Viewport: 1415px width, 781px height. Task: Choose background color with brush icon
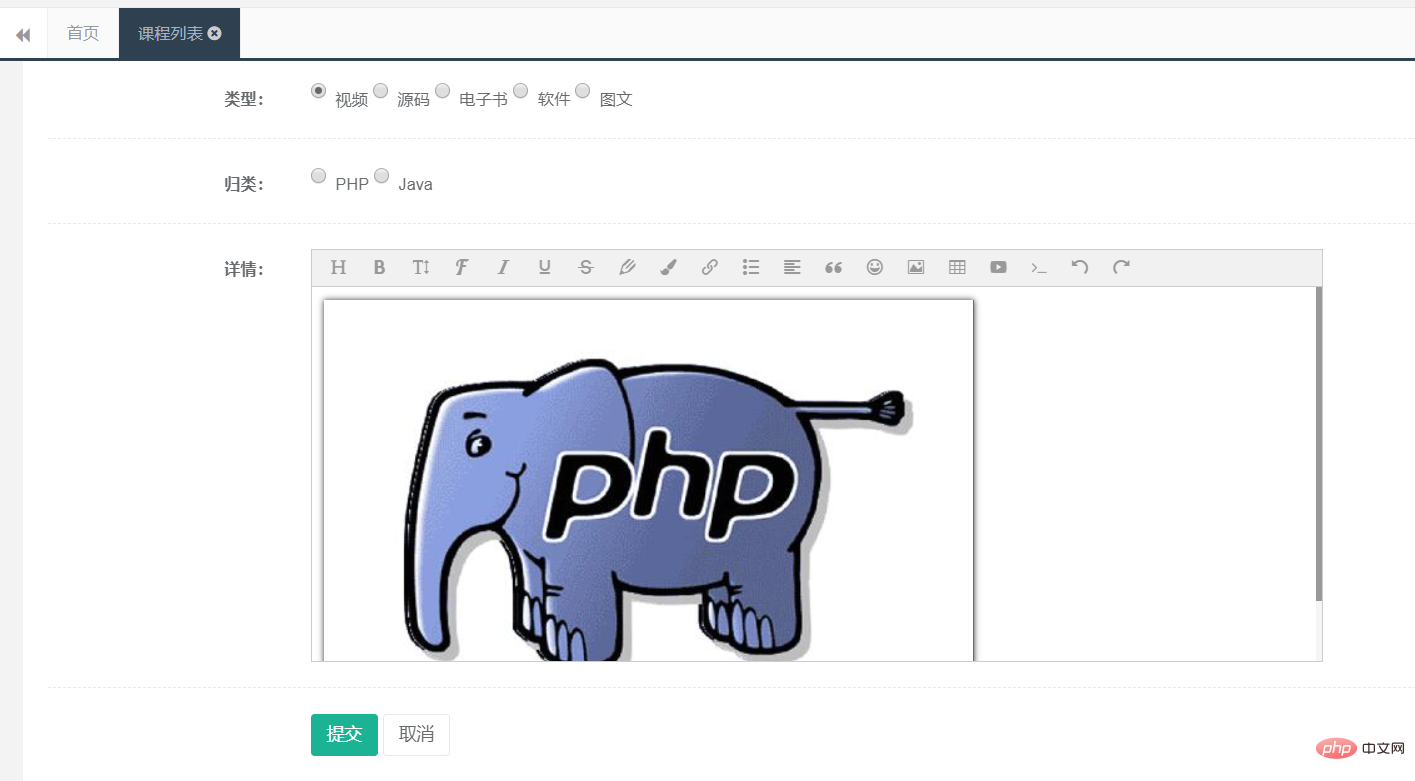click(x=668, y=267)
